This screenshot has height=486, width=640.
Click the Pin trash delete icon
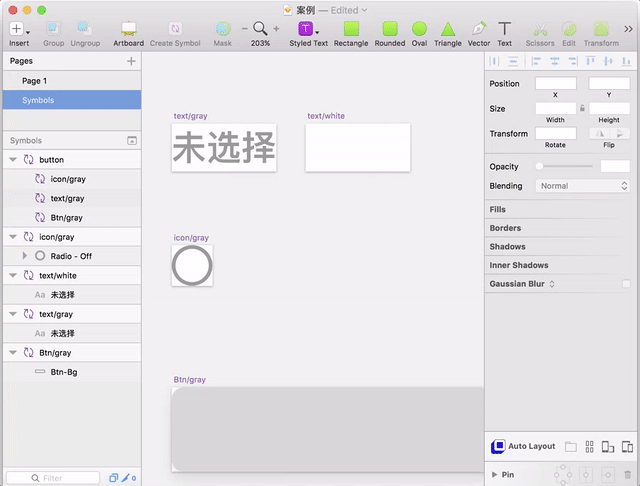coord(627,475)
